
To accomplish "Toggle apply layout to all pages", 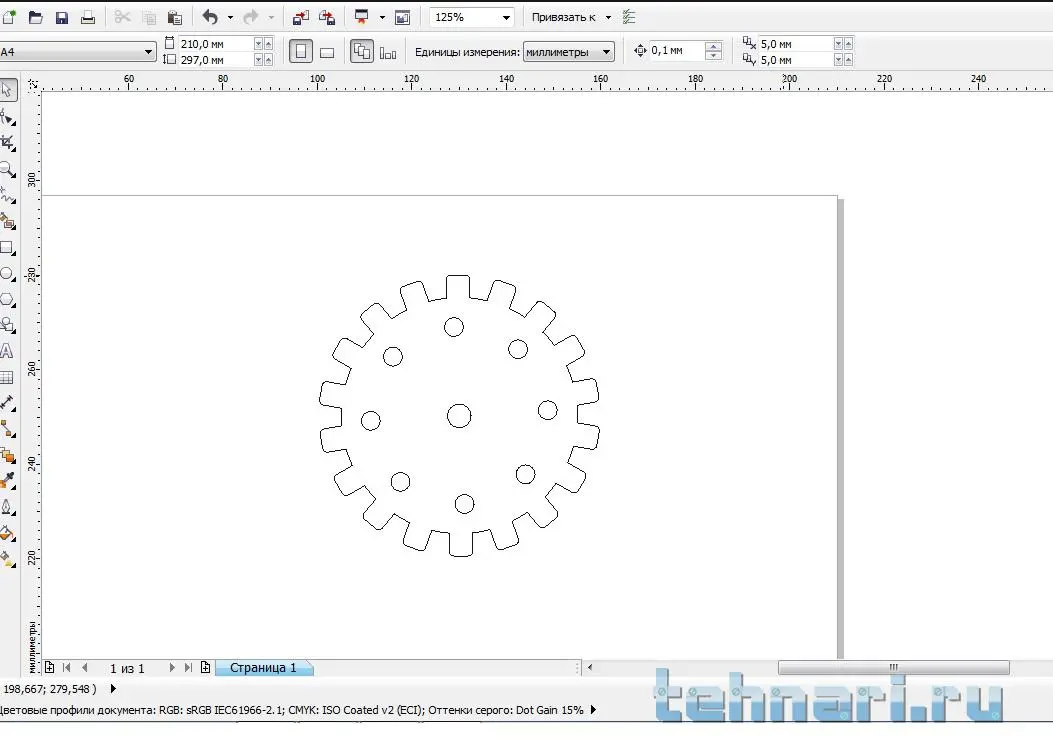I will click(362, 52).
